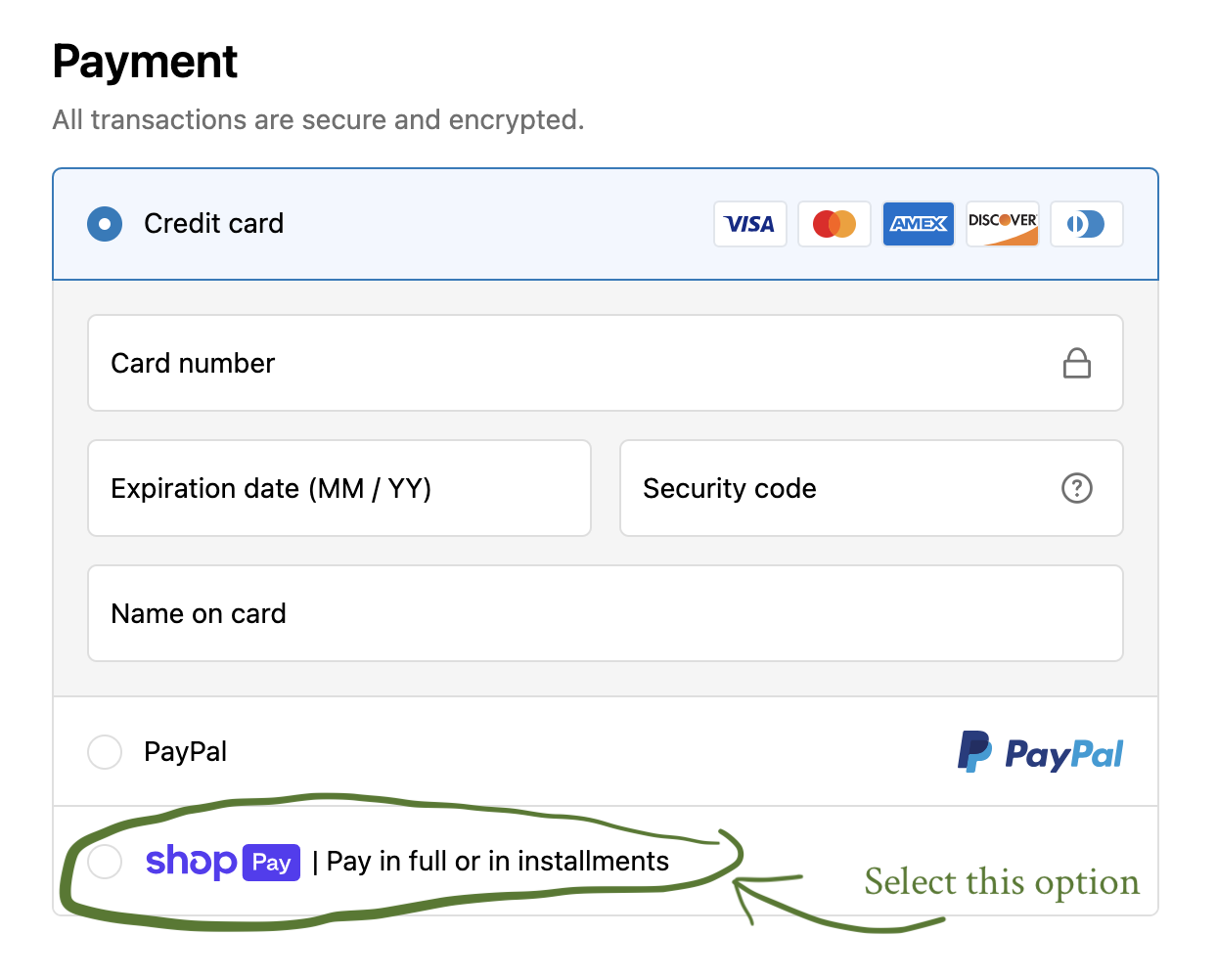Select the Shop Pay radio button
The width and height of the screenshot is (1217, 980).
105,862
